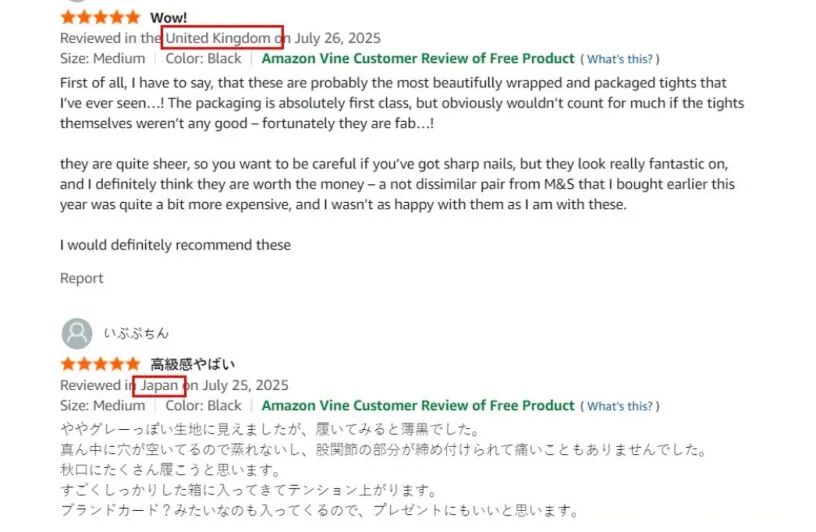Click the "I would definitely recommend these" line
The height and width of the screenshot is (532, 816).
tap(175, 245)
